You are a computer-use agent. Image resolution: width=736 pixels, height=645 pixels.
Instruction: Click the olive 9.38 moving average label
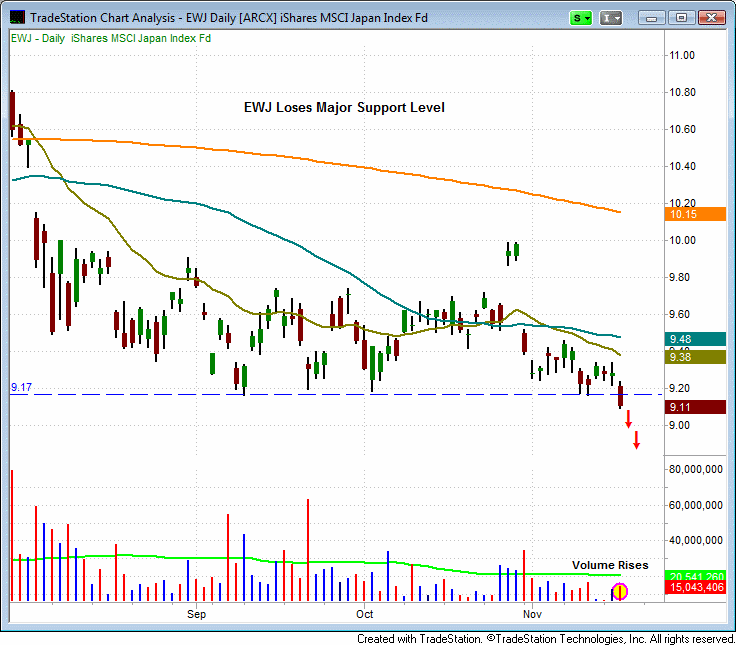pyautogui.click(x=695, y=357)
